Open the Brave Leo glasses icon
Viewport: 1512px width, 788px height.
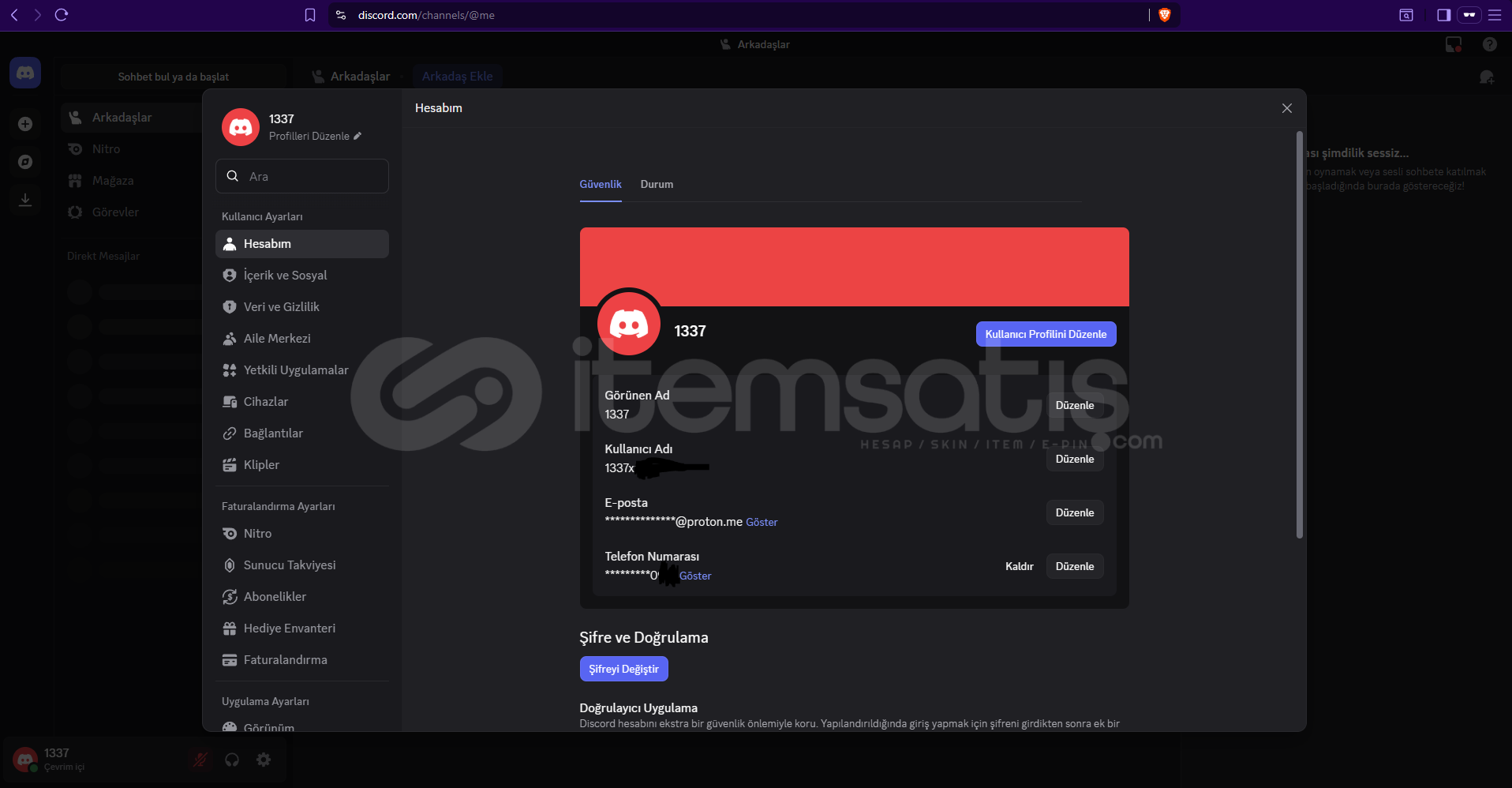pos(1469,15)
